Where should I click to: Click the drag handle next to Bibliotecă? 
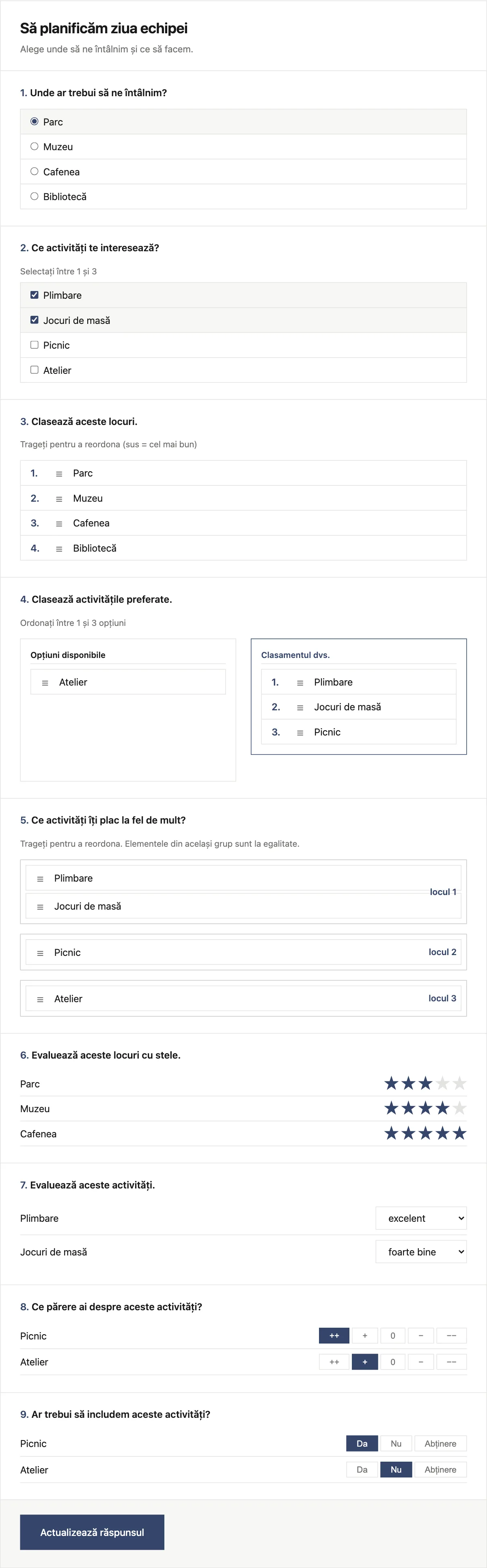[59, 548]
